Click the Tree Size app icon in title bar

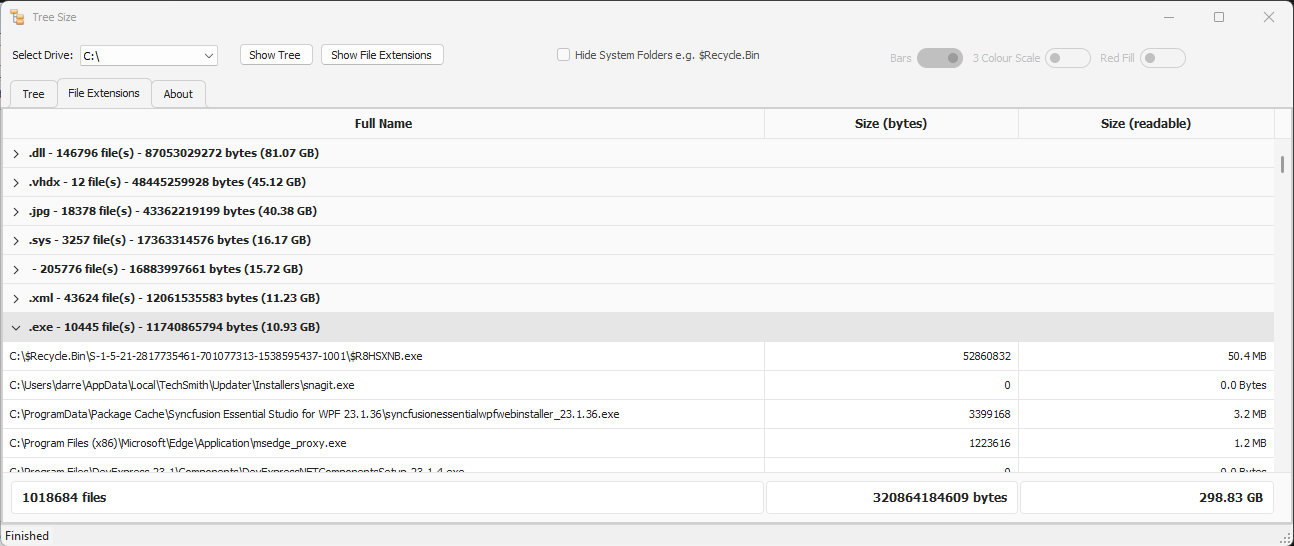point(17,17)
